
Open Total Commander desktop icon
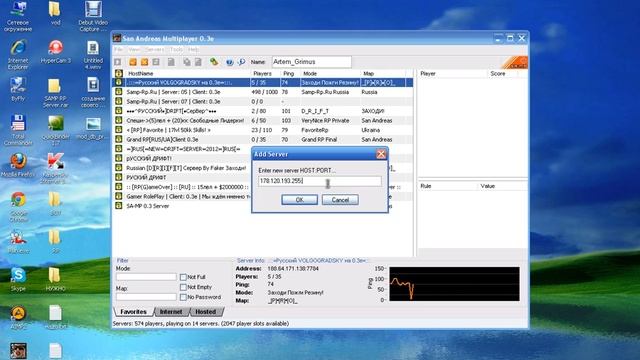click(18, 130)
